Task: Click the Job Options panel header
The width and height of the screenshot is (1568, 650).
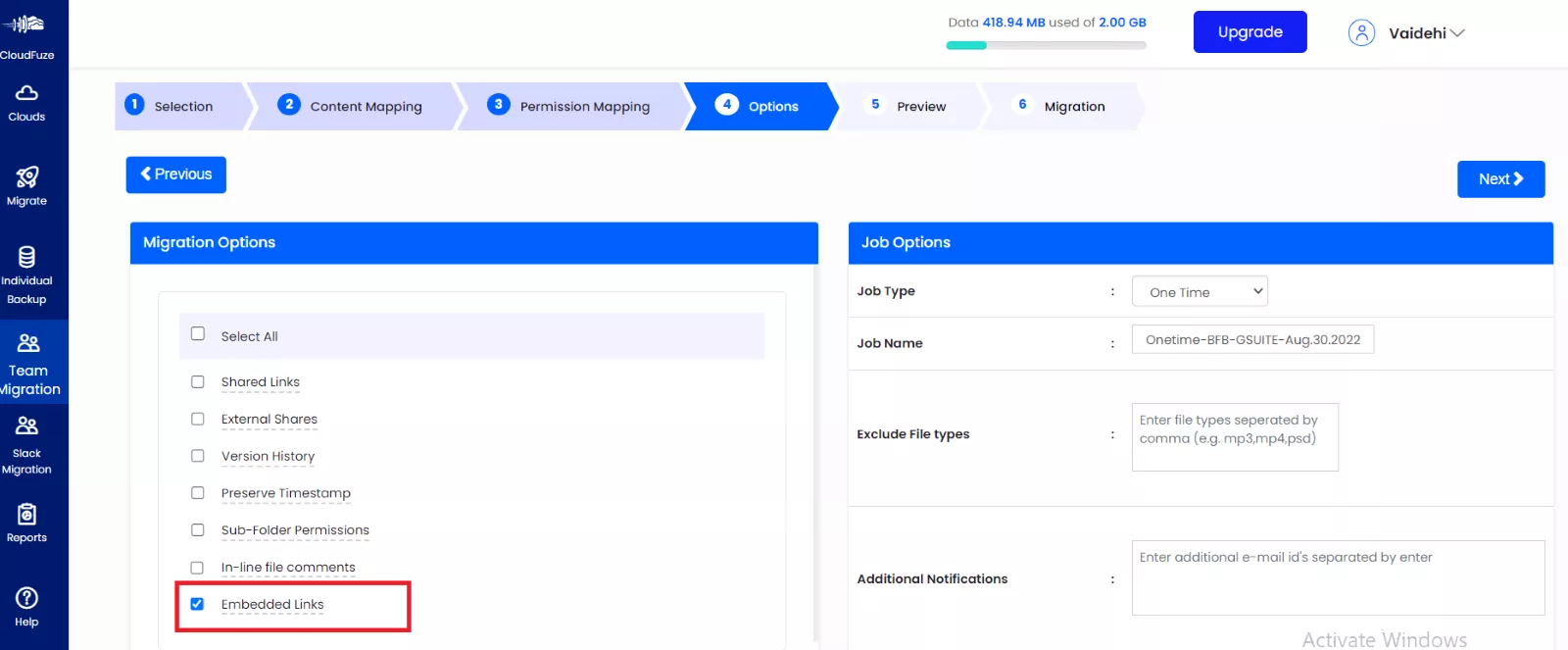Action: point(1200,243)
